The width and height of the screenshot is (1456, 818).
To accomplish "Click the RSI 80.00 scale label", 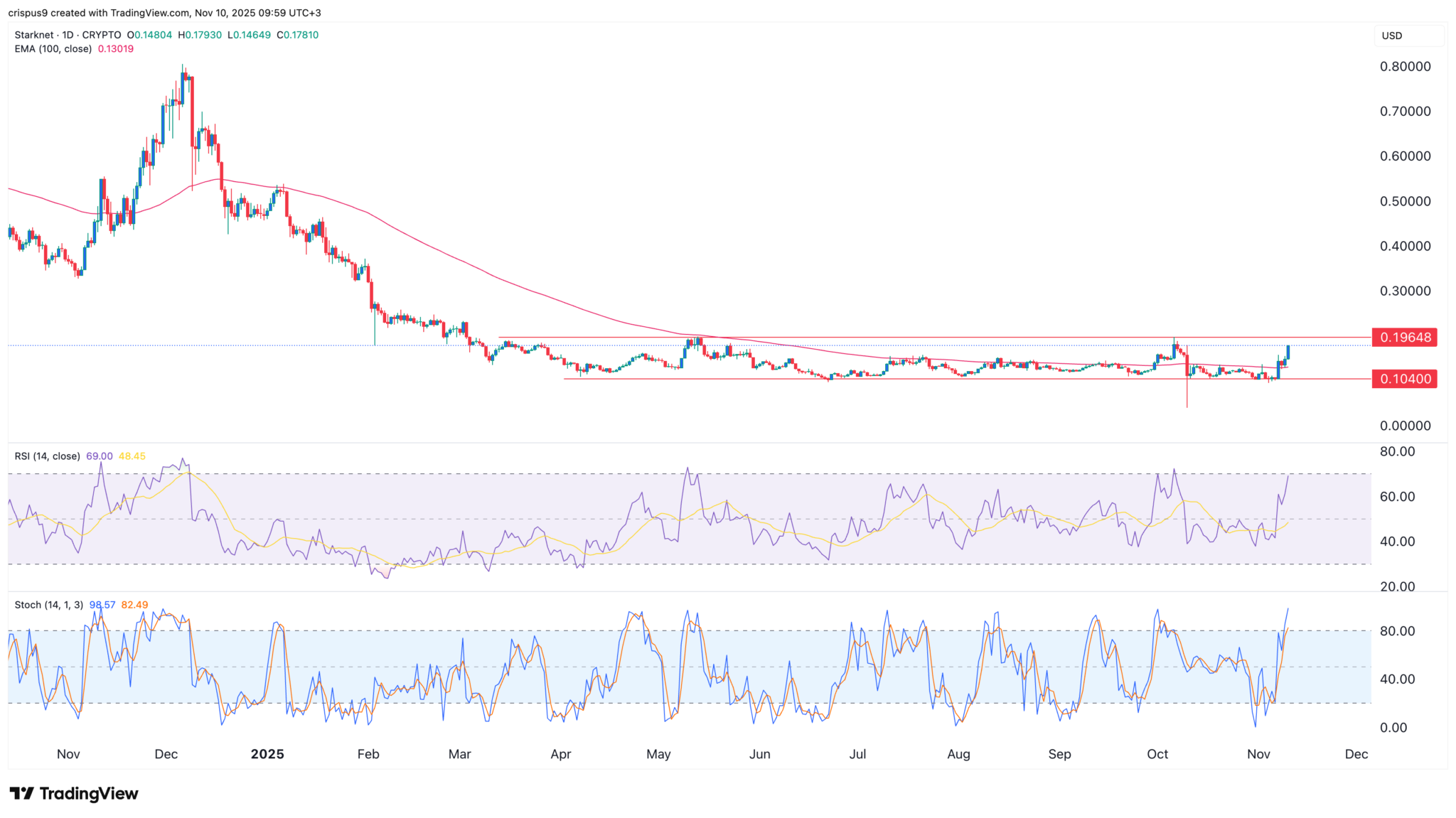I will tap(1397, 451).
